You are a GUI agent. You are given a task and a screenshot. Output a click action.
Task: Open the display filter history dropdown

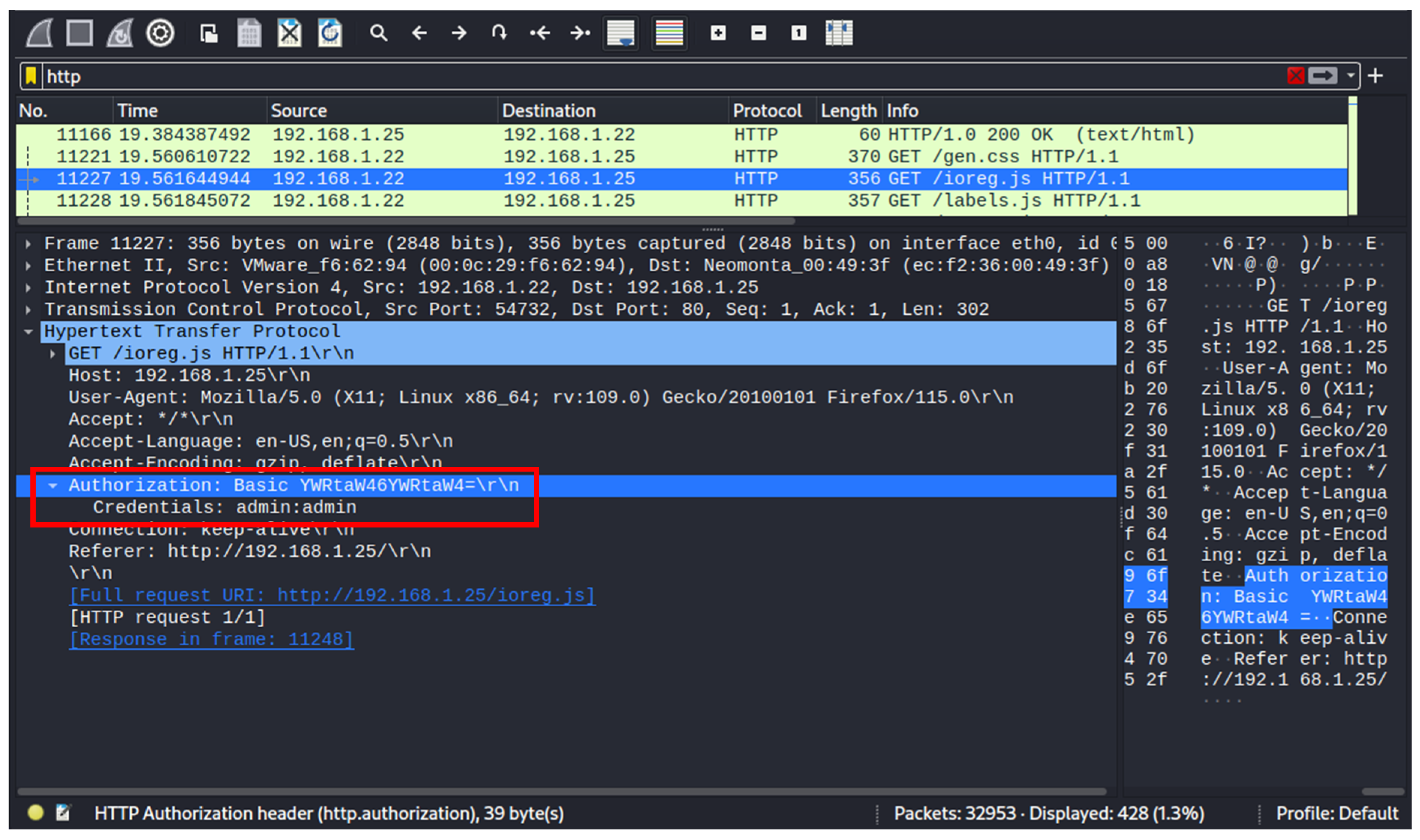(1351, 75)
